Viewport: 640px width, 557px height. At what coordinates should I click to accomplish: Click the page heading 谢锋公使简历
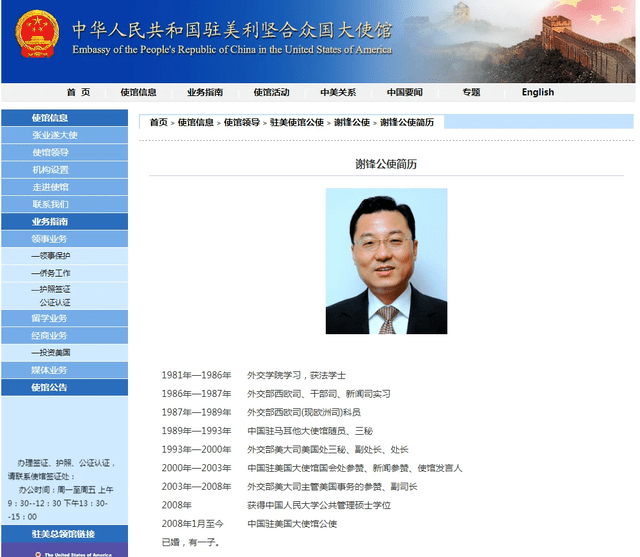(x=386, y=164)
